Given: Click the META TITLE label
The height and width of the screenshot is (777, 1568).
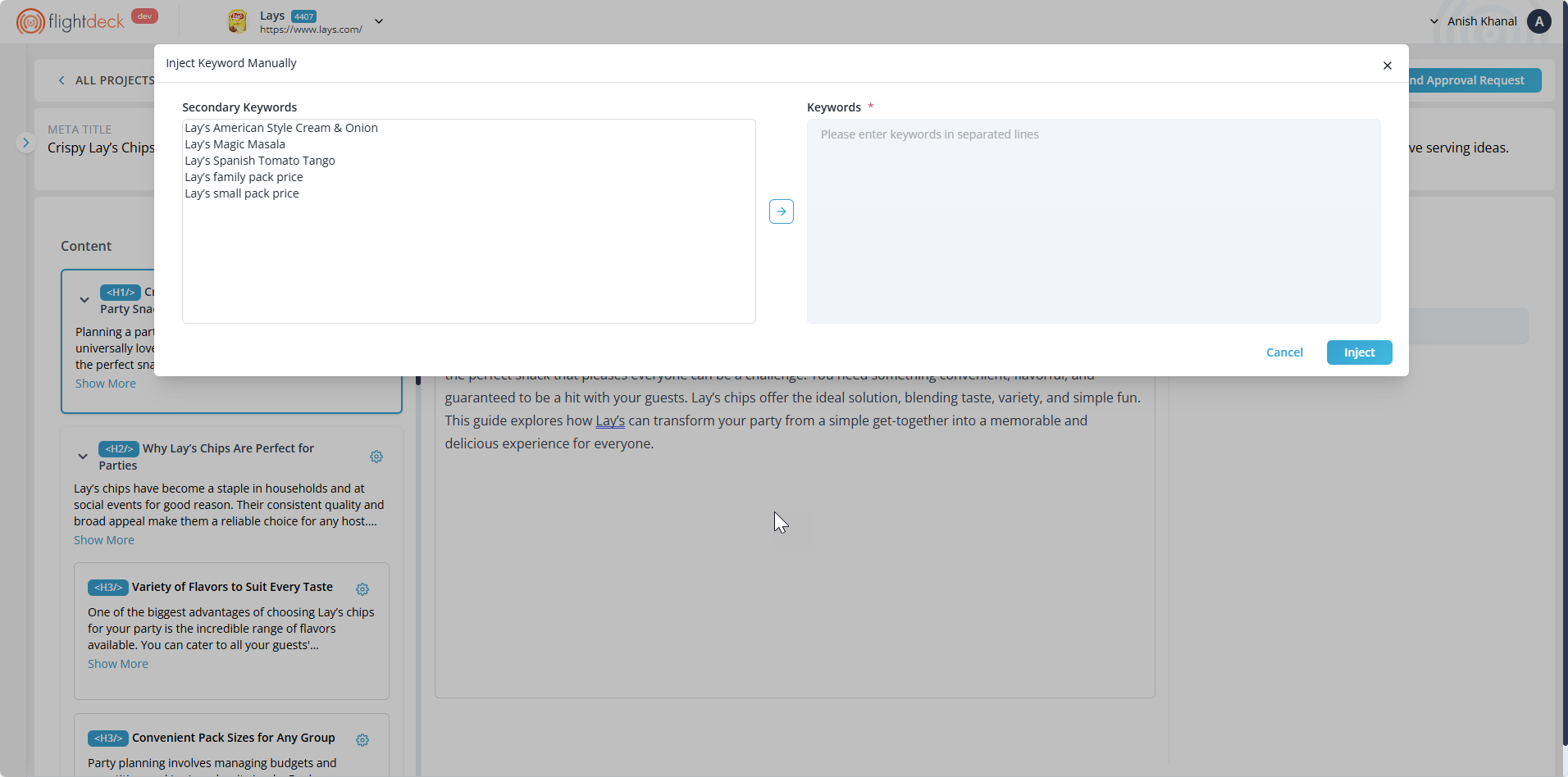Looking at the screenshot, I should coord(80,129).
